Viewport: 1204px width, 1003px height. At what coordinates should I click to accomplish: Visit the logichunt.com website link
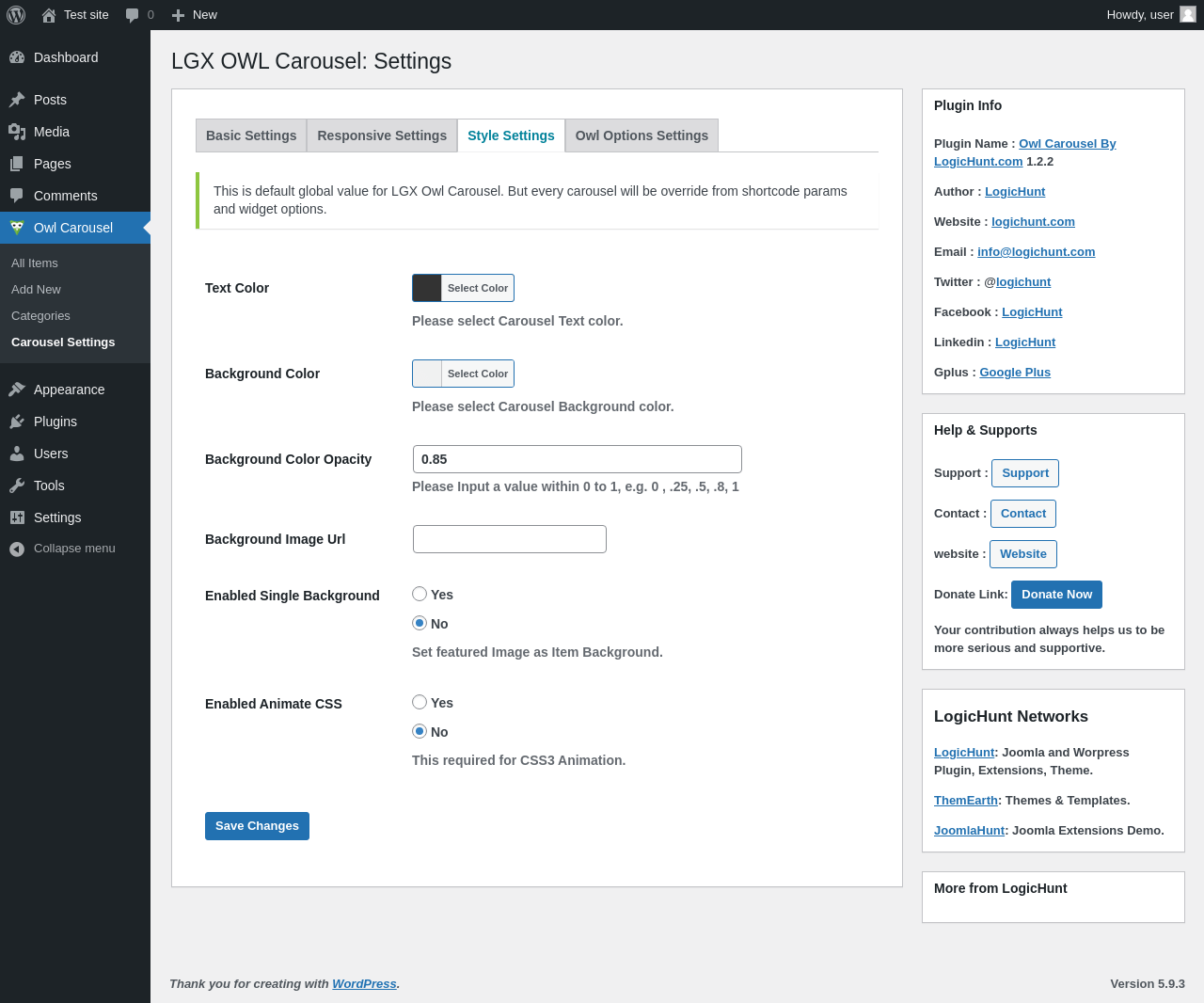pos(1033,222)
